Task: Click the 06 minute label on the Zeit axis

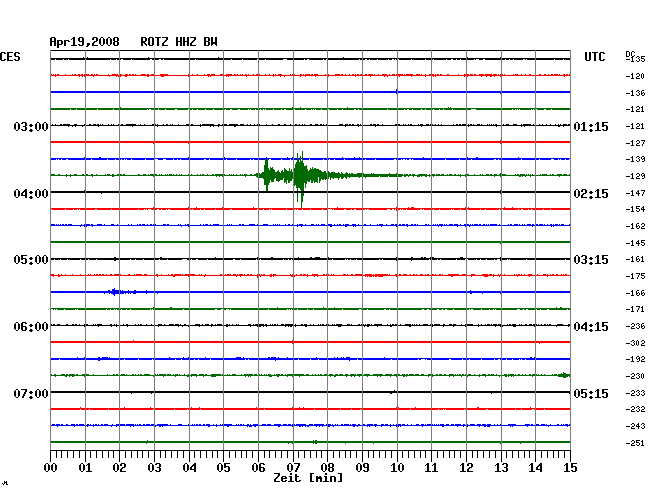Action: [258, 468]
